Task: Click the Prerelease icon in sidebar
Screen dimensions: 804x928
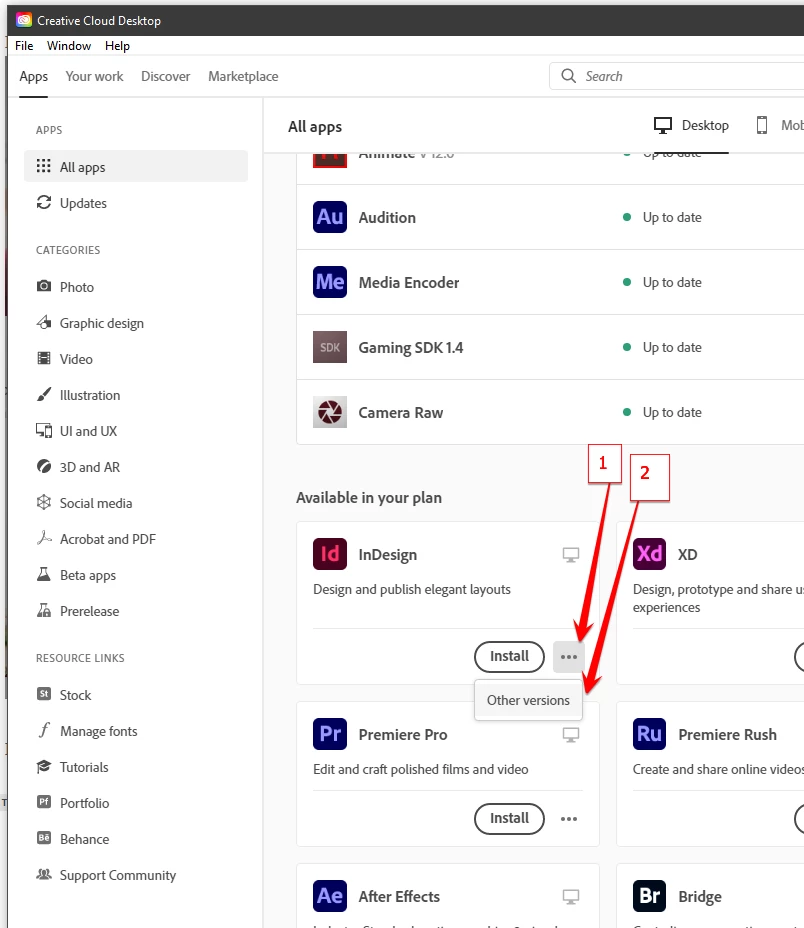Action: pos(44,610)
